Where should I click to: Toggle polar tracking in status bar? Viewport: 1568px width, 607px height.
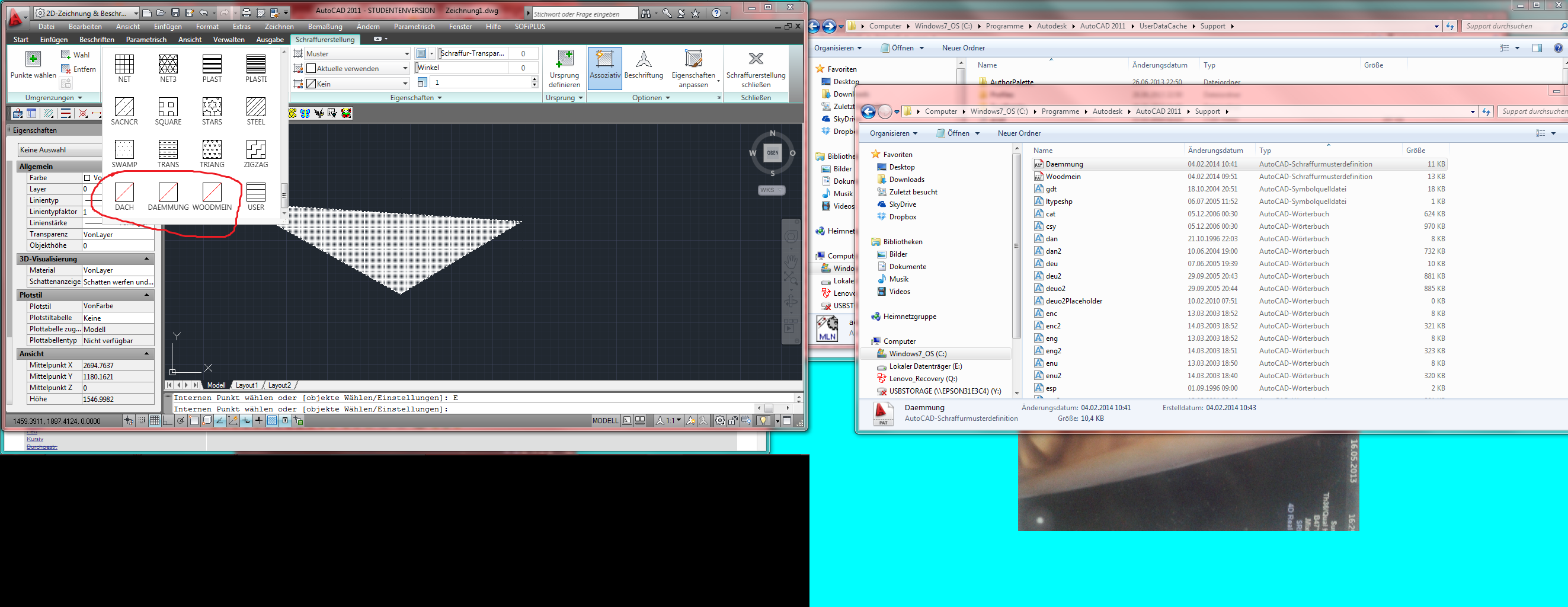(x=181, y=421)
